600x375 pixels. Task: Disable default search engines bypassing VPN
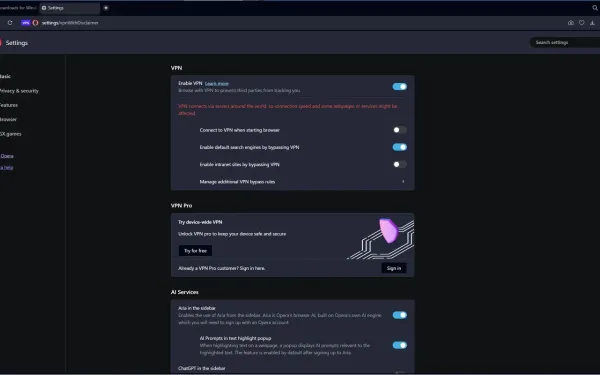[399, 147]
